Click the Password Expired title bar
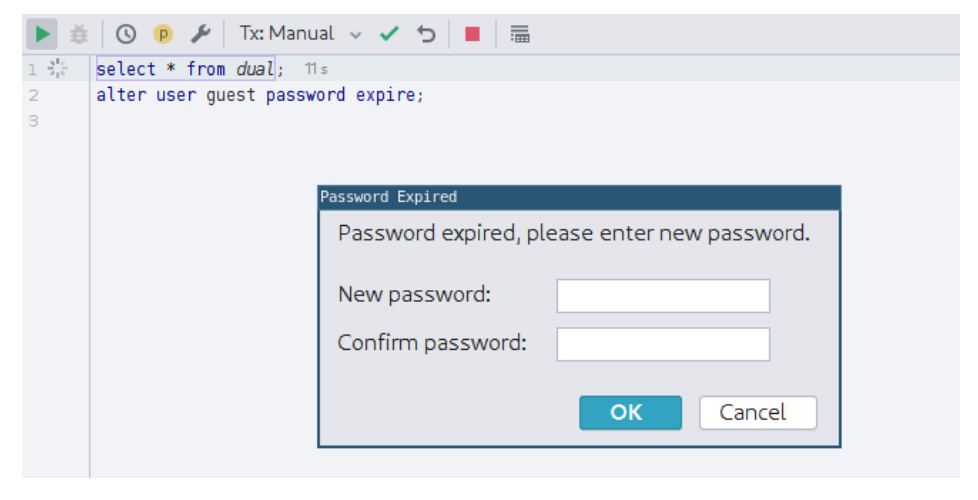978x500 pixels. (579, 197)
